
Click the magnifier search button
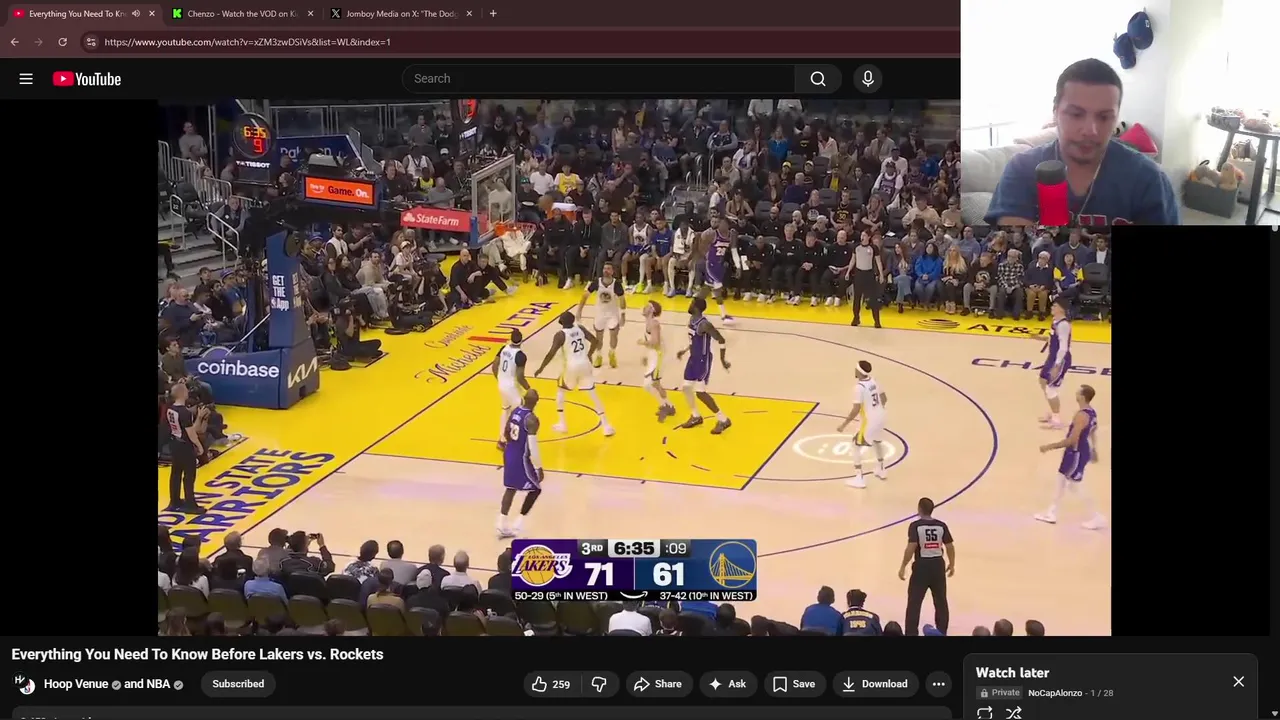818,78
